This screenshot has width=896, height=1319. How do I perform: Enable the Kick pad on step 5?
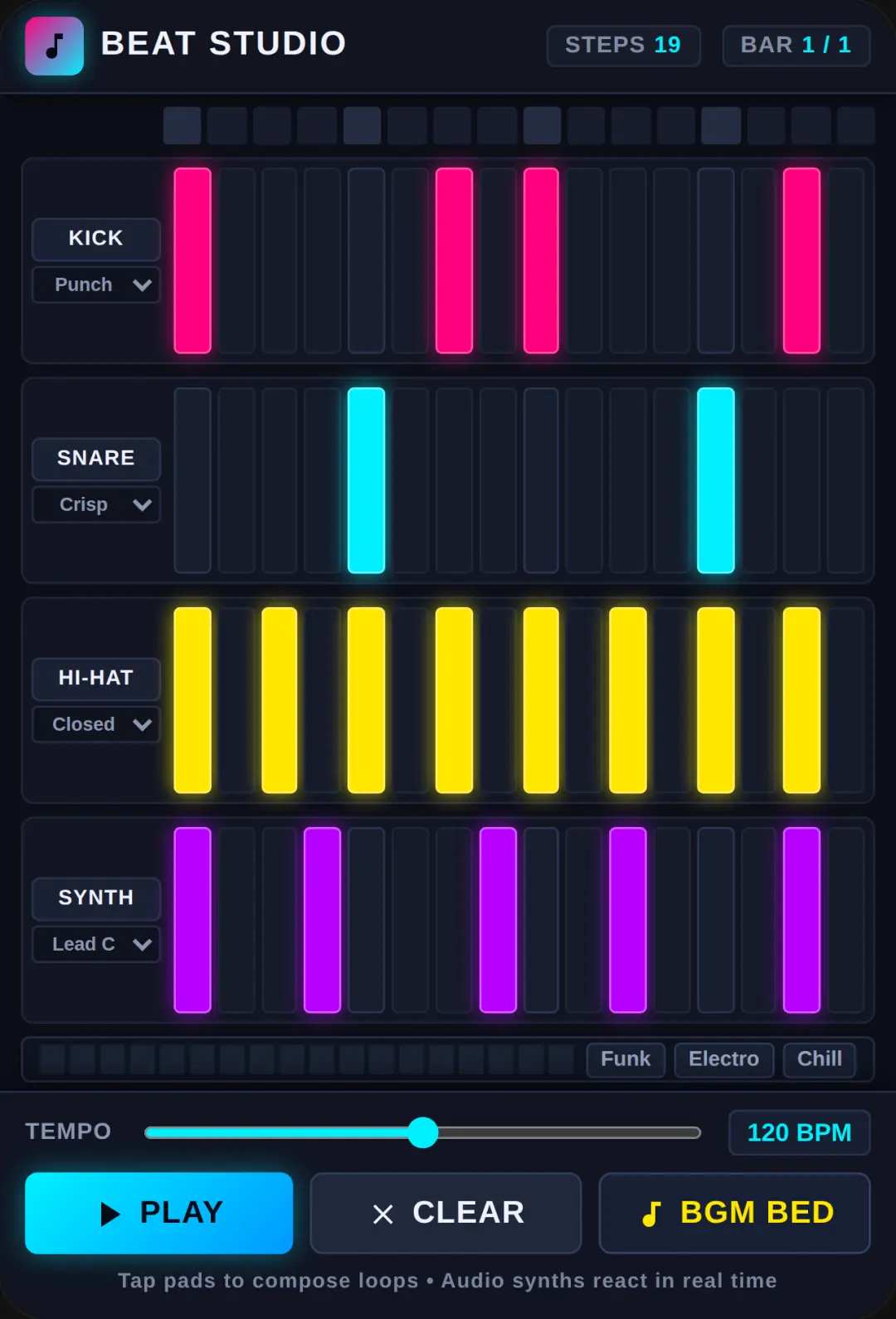click(x=366, y=260)
